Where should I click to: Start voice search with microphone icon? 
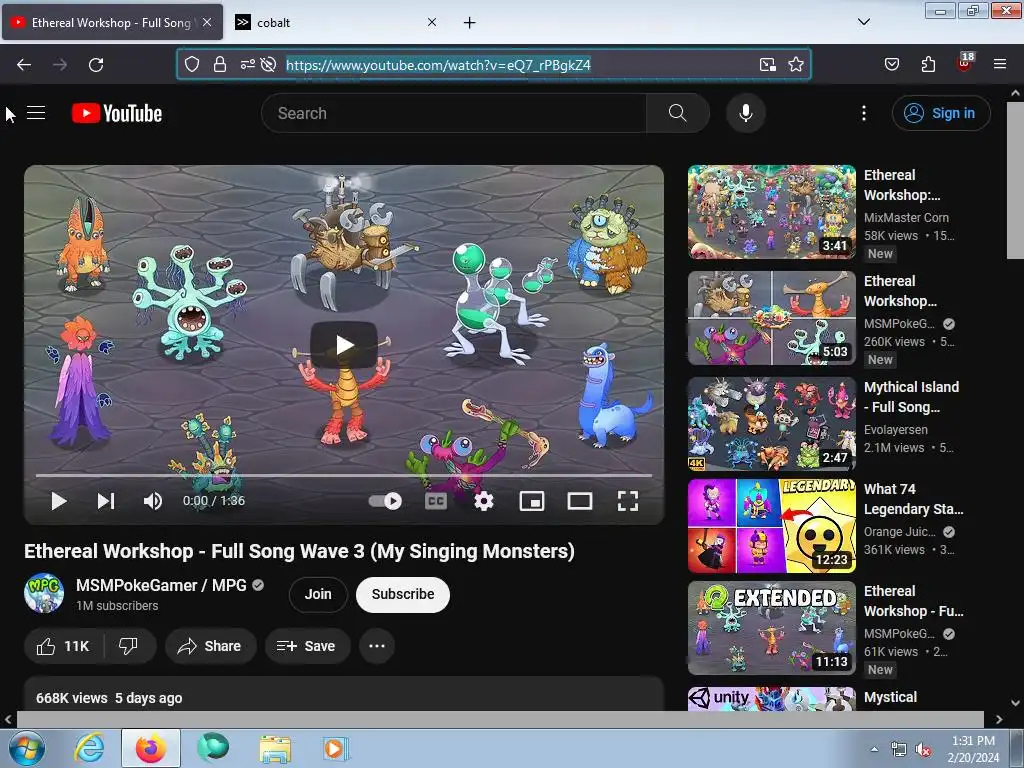[746, 113]
